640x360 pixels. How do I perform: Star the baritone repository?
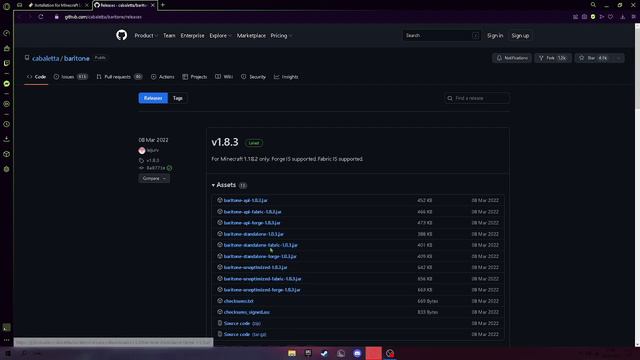click(x=594, y=58)
